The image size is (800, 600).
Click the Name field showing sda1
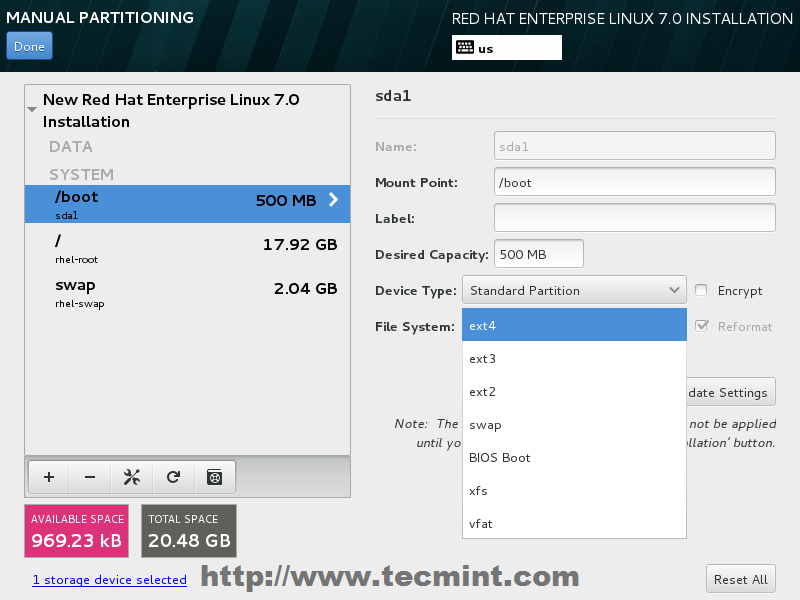[635, 146]
